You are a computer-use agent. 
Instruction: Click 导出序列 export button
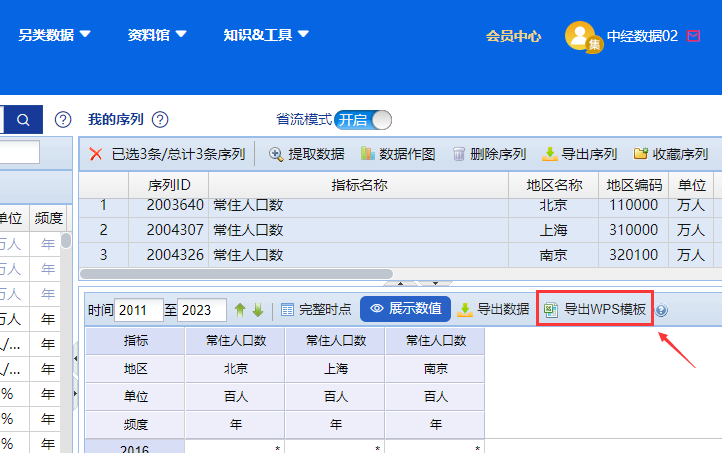(x=579, y=154)
